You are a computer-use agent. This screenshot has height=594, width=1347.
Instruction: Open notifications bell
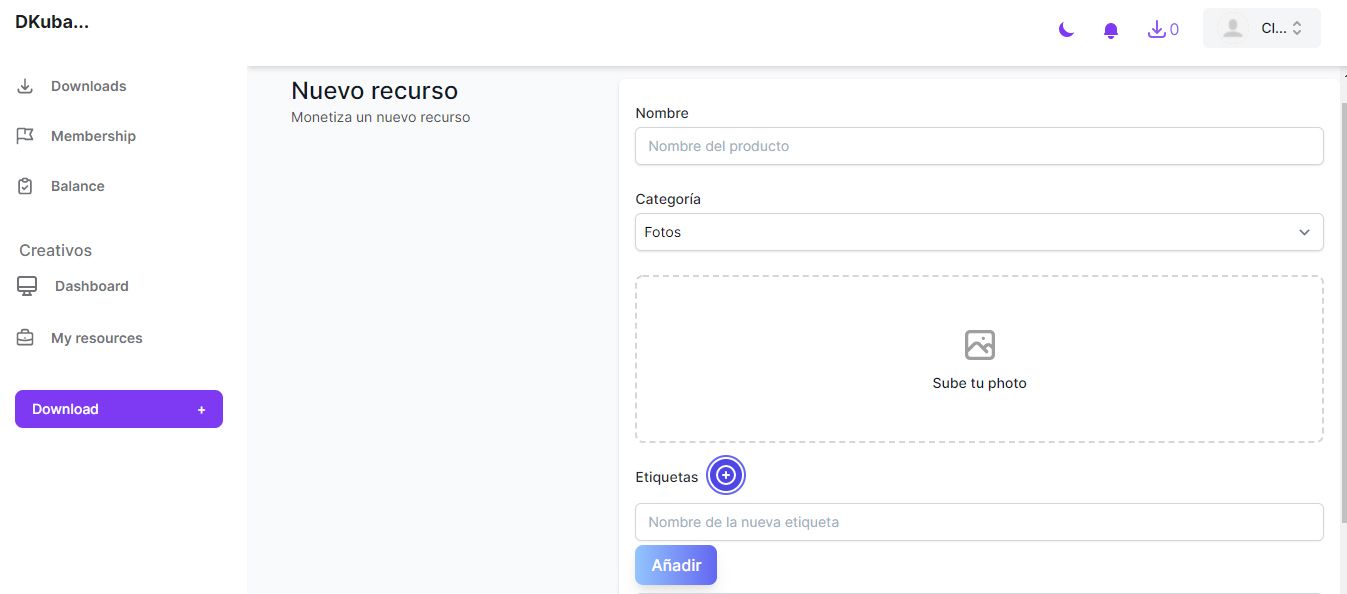coord(1110,30)
